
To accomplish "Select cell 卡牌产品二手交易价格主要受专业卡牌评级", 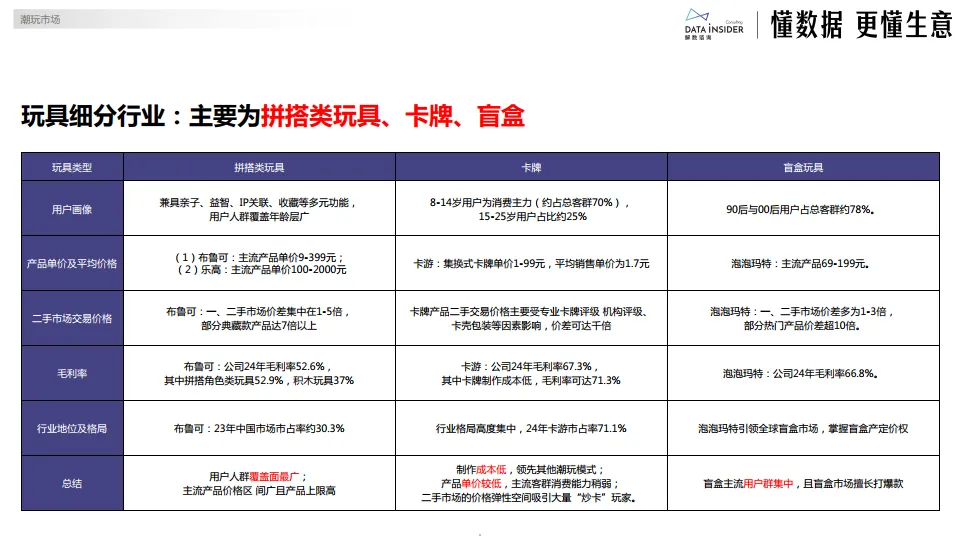I will click(x=531, y=318).
